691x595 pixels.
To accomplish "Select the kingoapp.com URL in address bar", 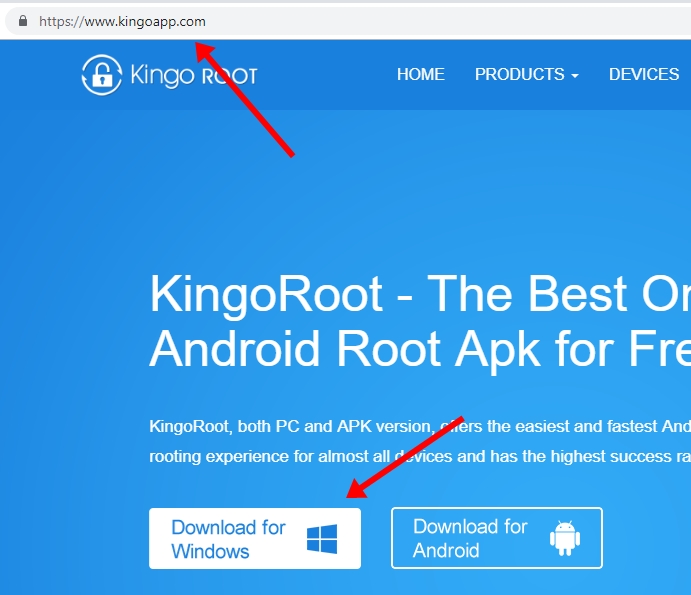I will coord(122,21).
